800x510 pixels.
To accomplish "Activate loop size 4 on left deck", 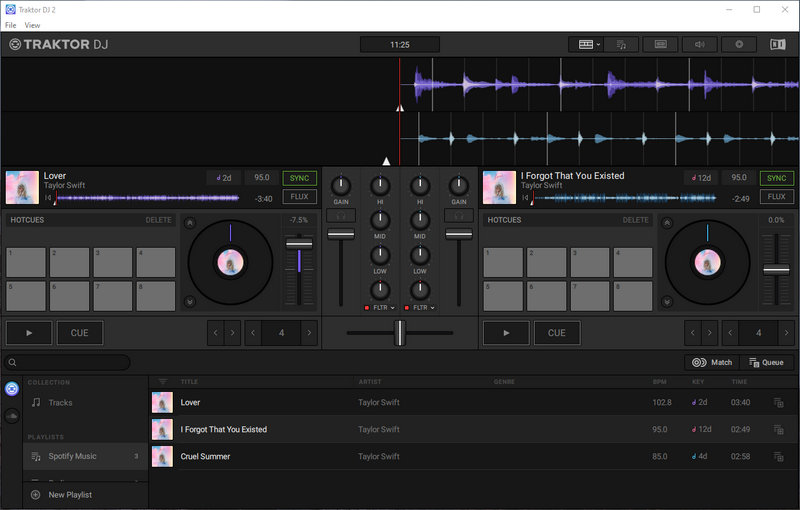I will tap(281, 333).
